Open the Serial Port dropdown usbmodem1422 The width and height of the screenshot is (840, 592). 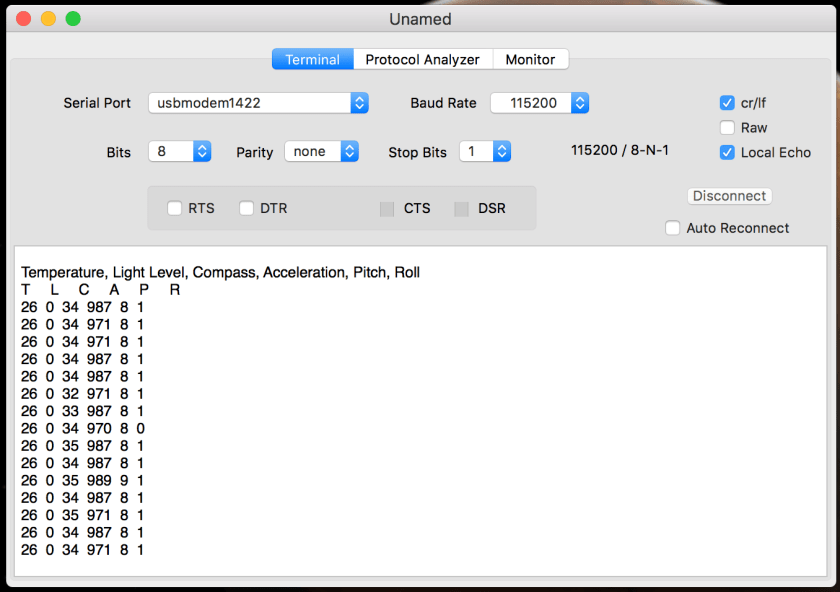click(x=258, y=103)
